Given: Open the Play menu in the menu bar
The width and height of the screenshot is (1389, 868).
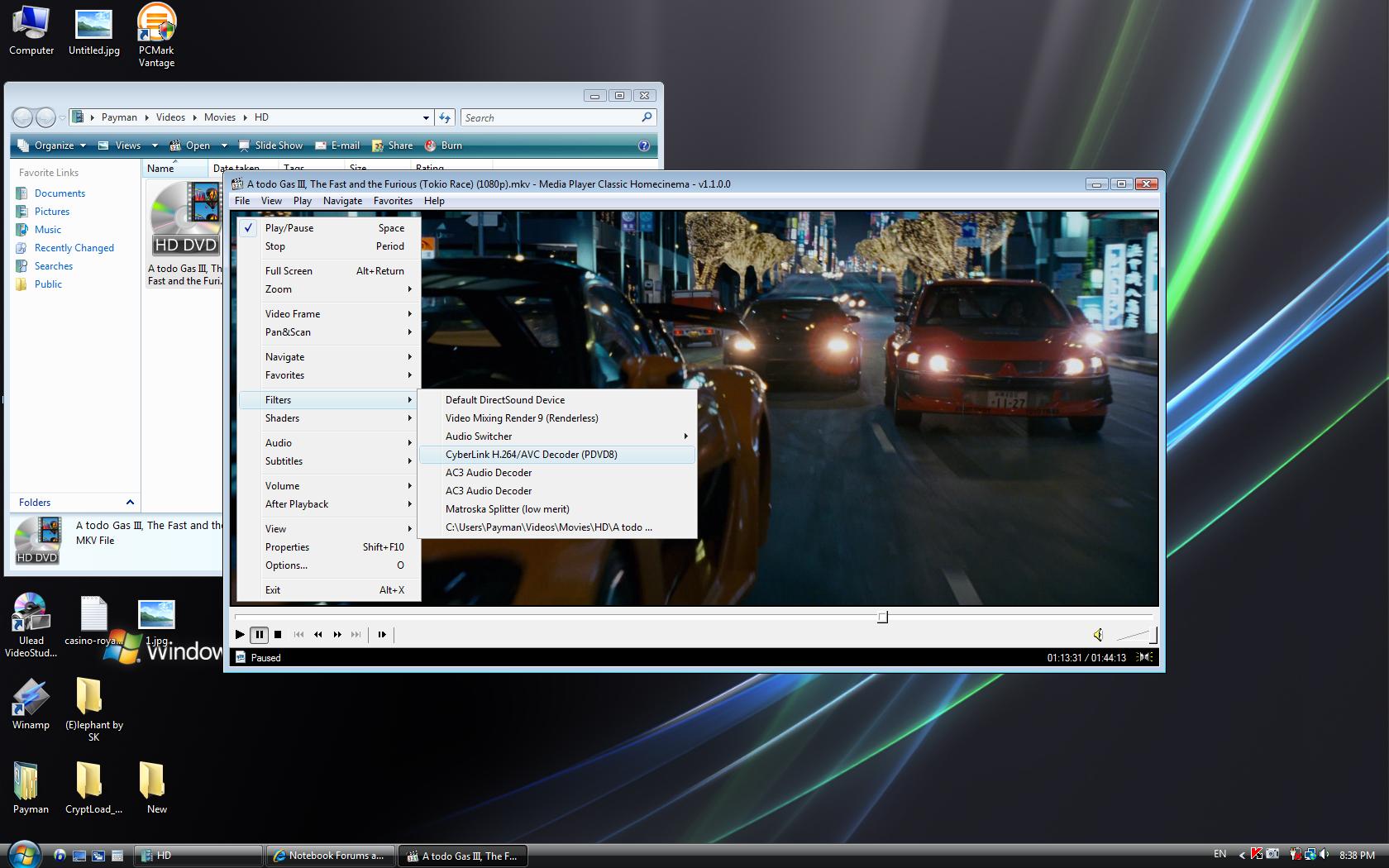Looking at the screenshot, I should pos(303,201).
